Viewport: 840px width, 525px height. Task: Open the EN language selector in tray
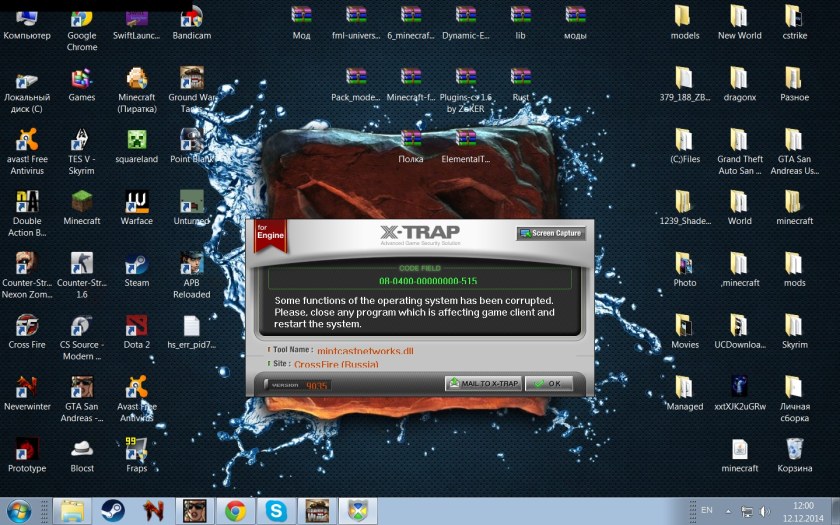click(x=707, y=510)
